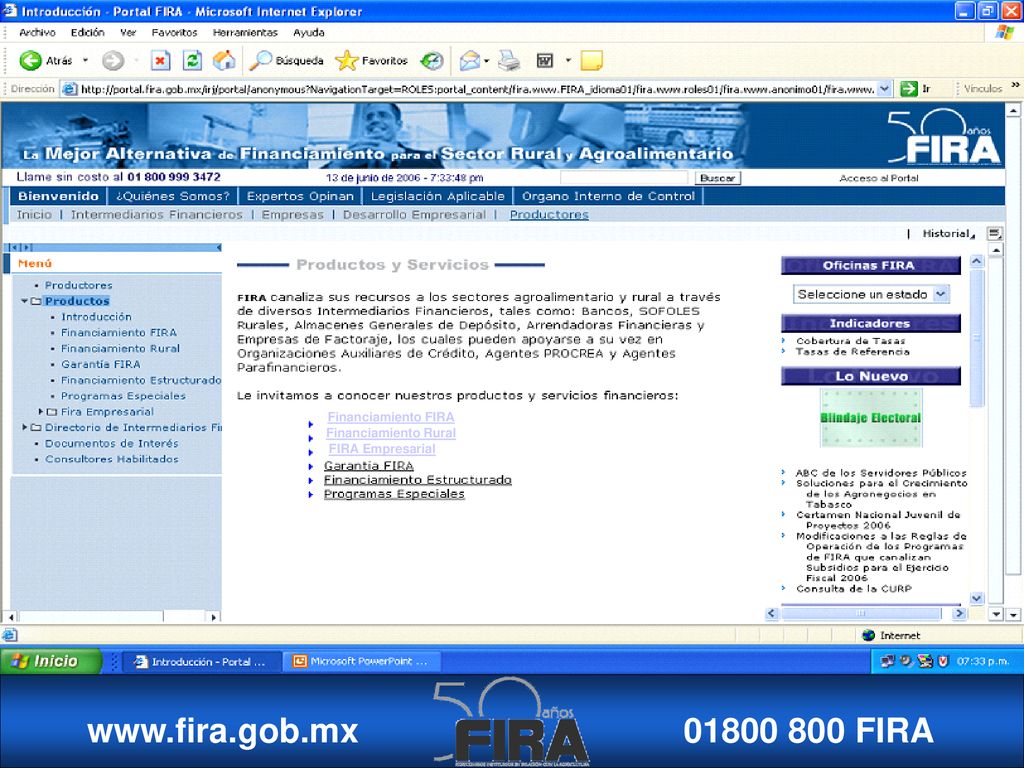Open Tasas de Referencia indicator link

[x=852, y=351]
